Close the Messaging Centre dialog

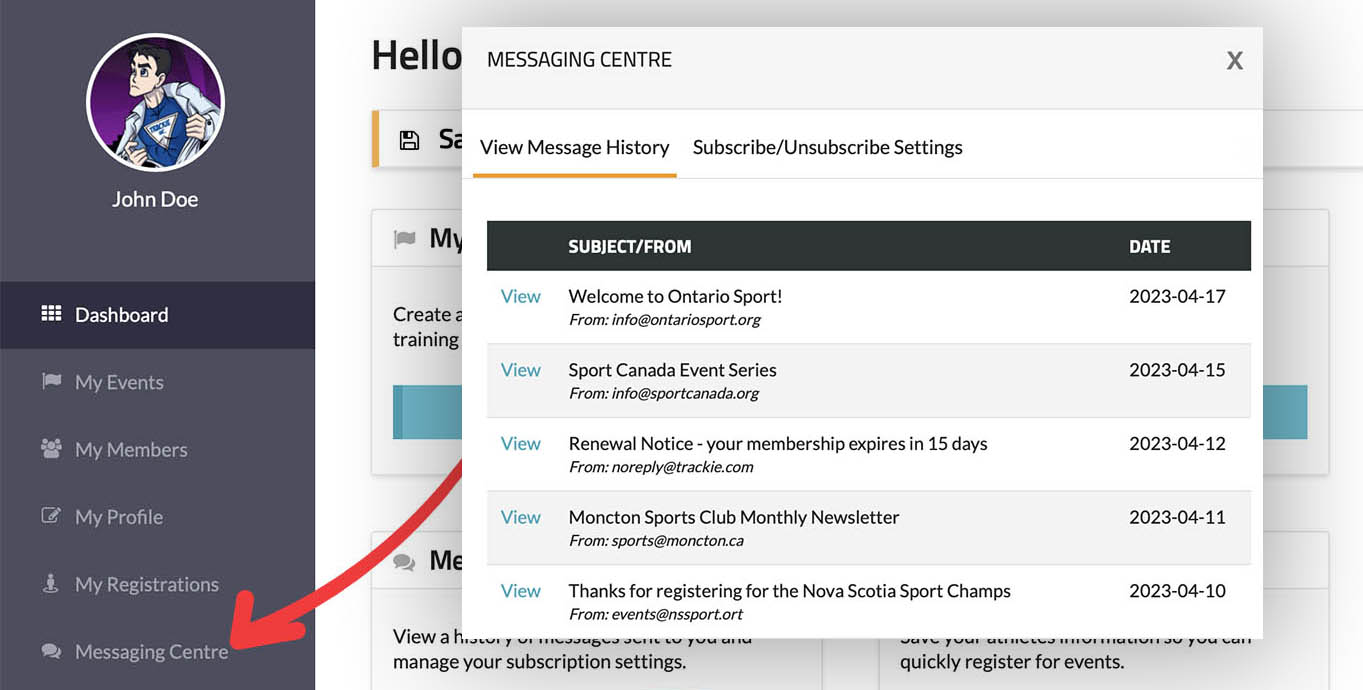[x=1234, y=61]
